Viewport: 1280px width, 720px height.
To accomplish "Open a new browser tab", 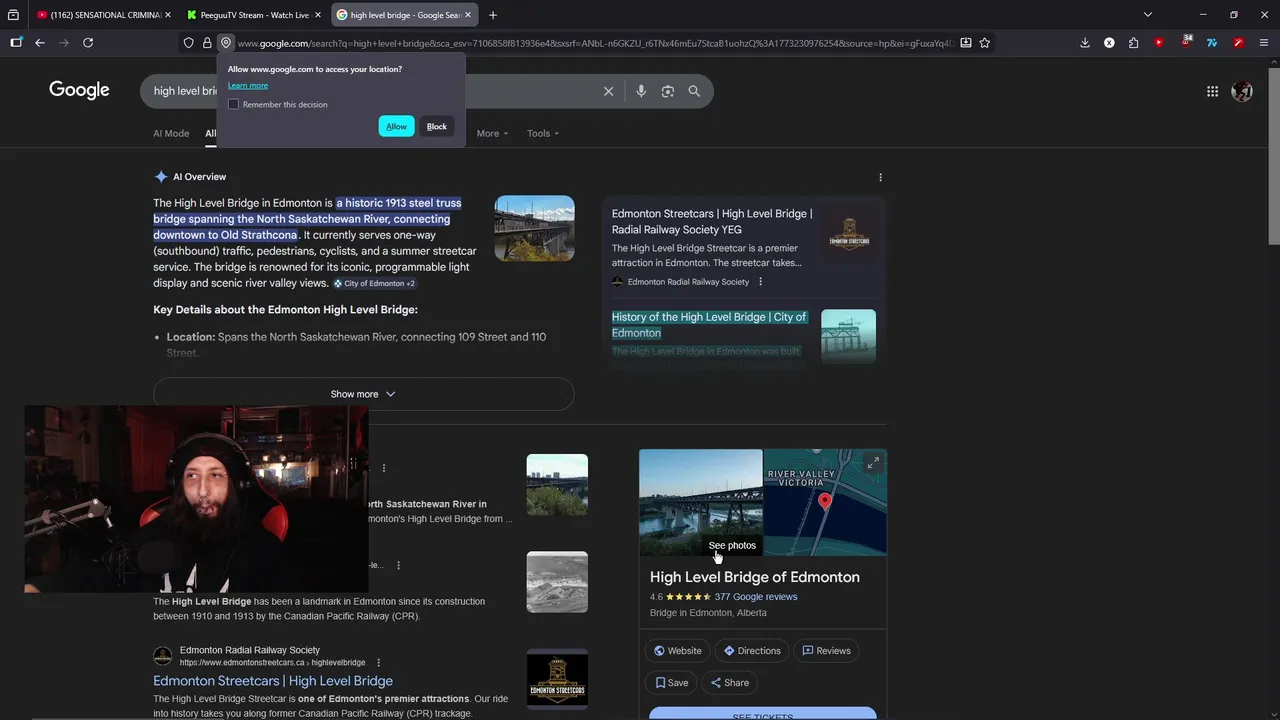I will click(x=493, y=15).
